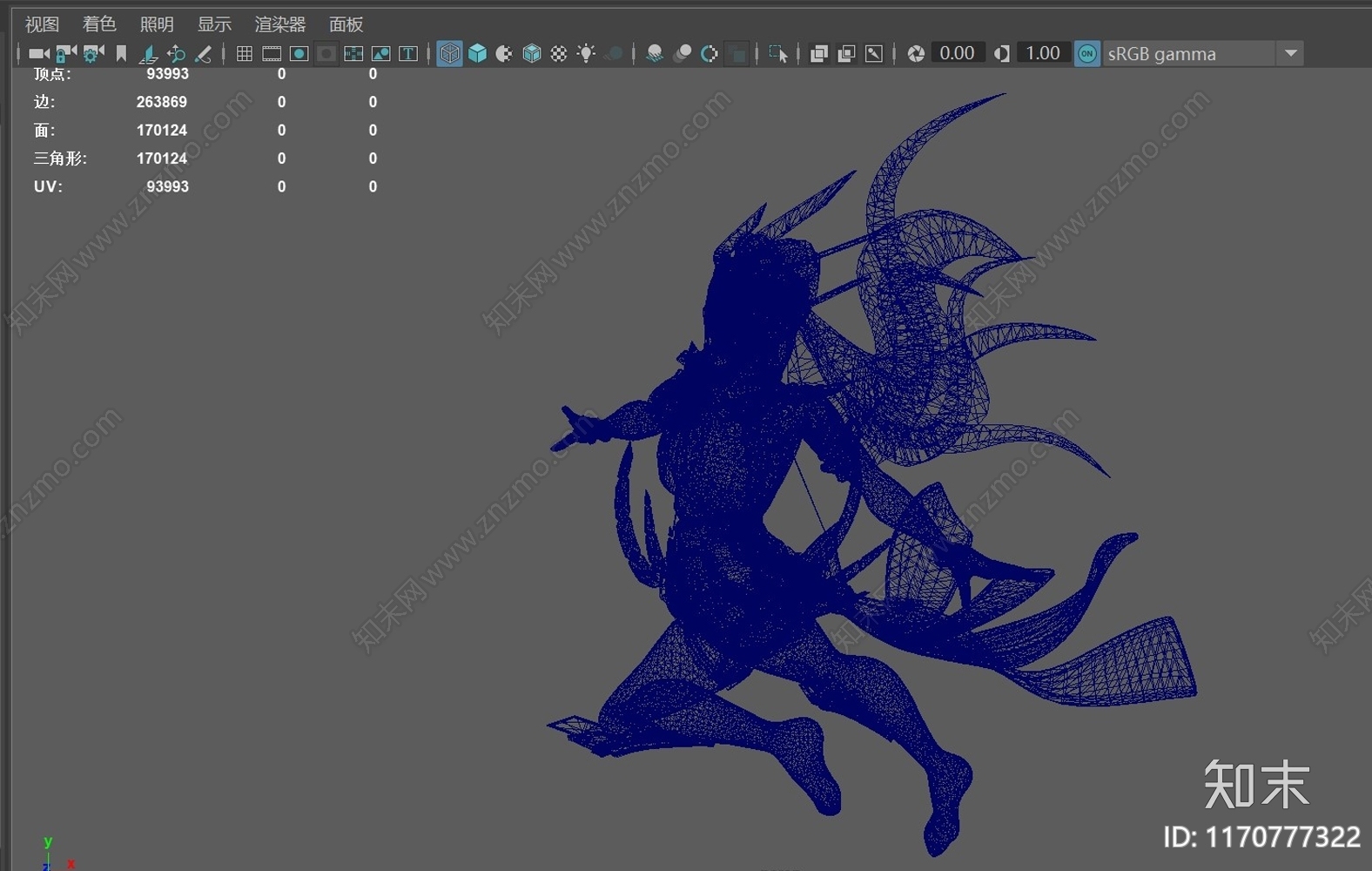Screen dimensions: 1372x871
Task: Edit the Gamma value 1.00 field
Action: pos(1043,53)
